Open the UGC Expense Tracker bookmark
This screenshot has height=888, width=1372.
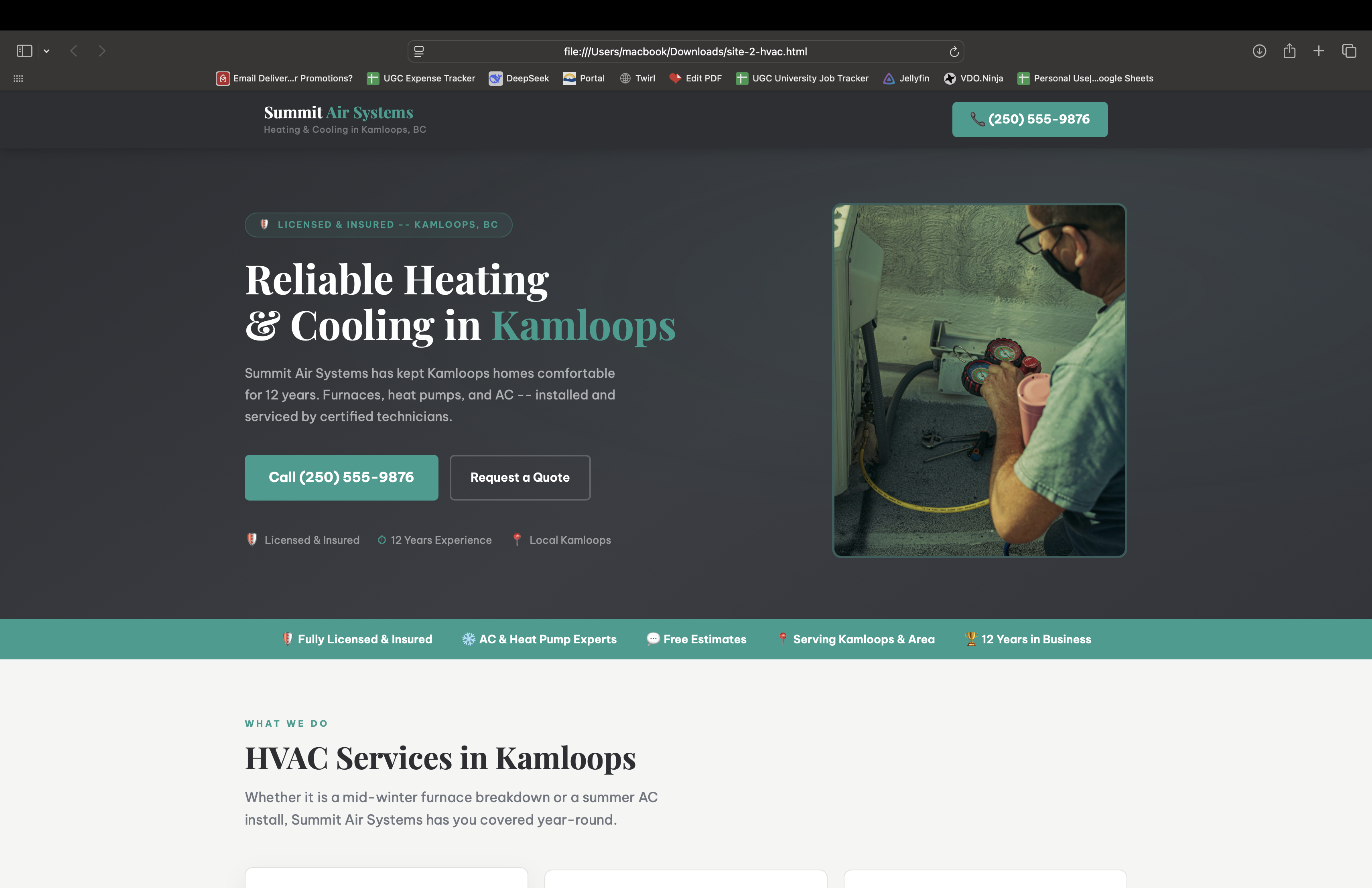(421, 78)
